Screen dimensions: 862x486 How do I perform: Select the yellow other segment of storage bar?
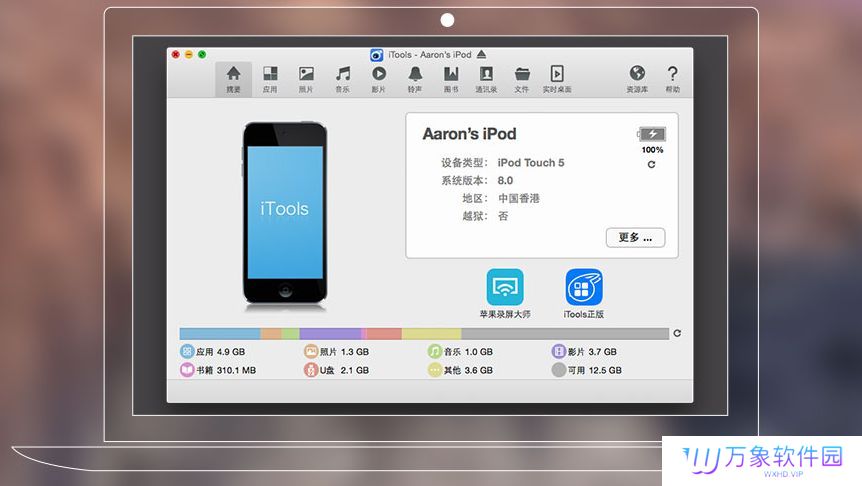[x=432, y=333]
